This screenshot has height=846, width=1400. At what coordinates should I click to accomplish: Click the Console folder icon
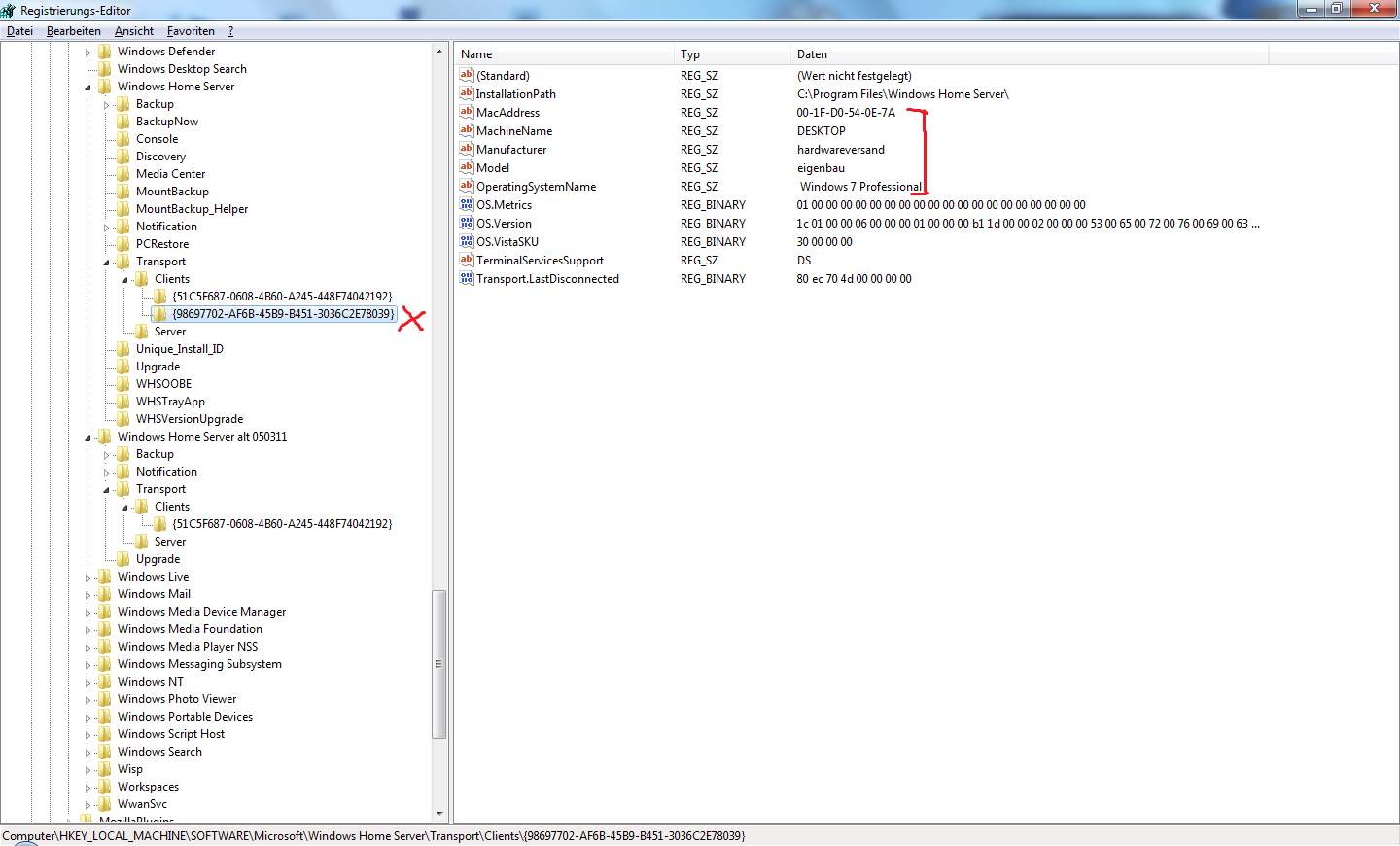123,139
